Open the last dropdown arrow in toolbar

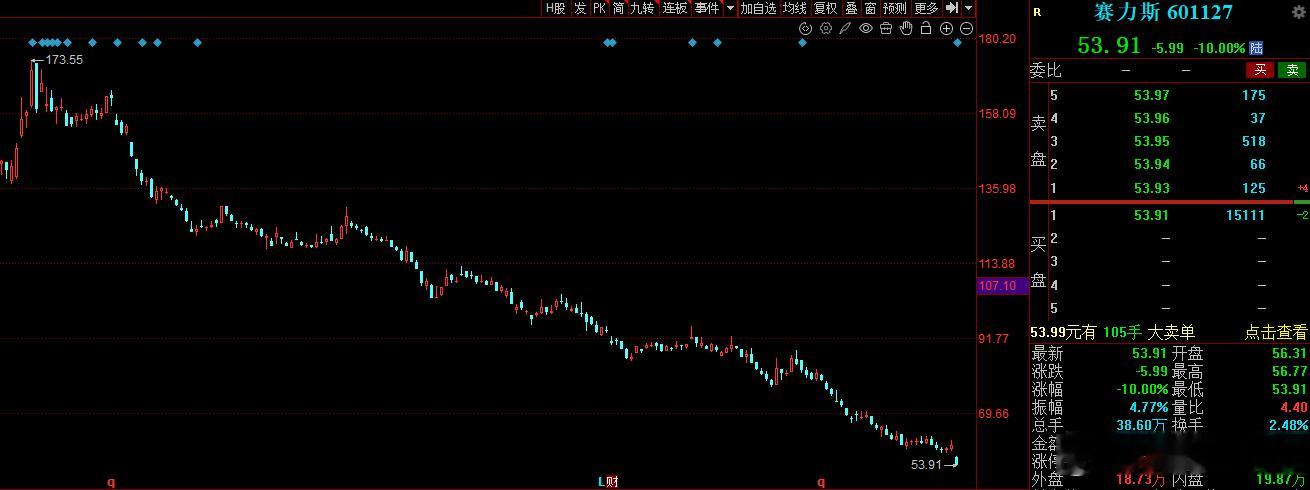click(x=968, y=8)
